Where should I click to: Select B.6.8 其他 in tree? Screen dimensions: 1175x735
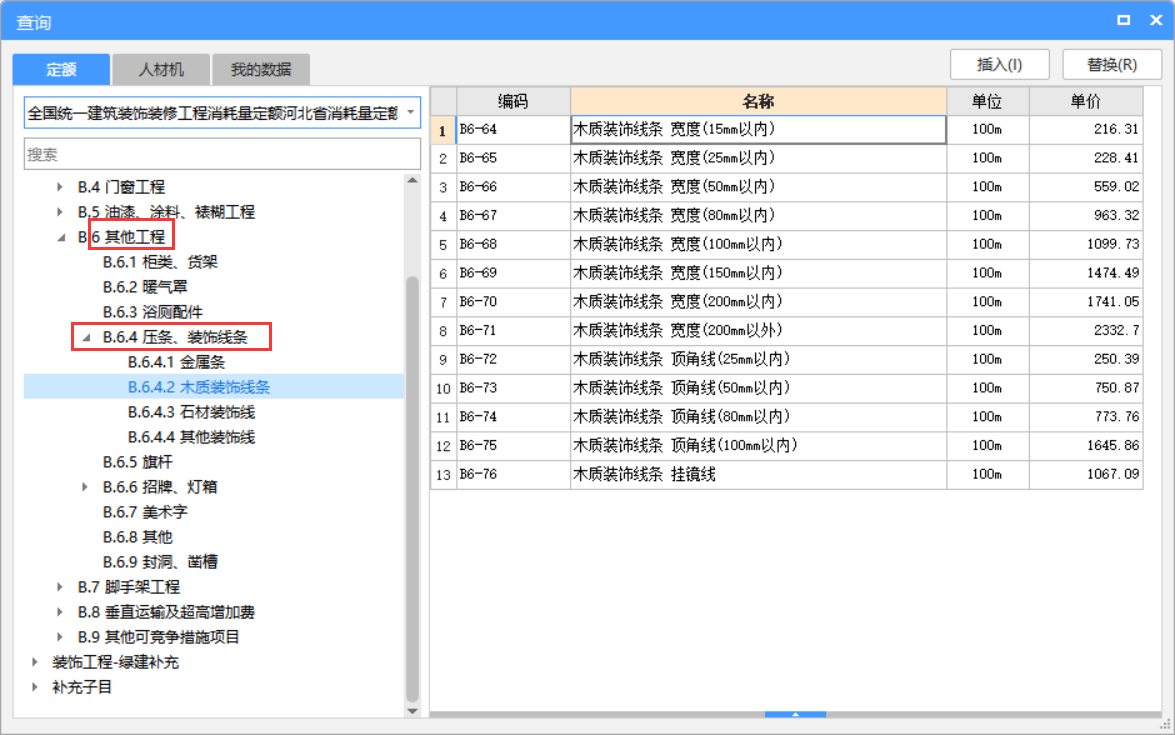137,536
